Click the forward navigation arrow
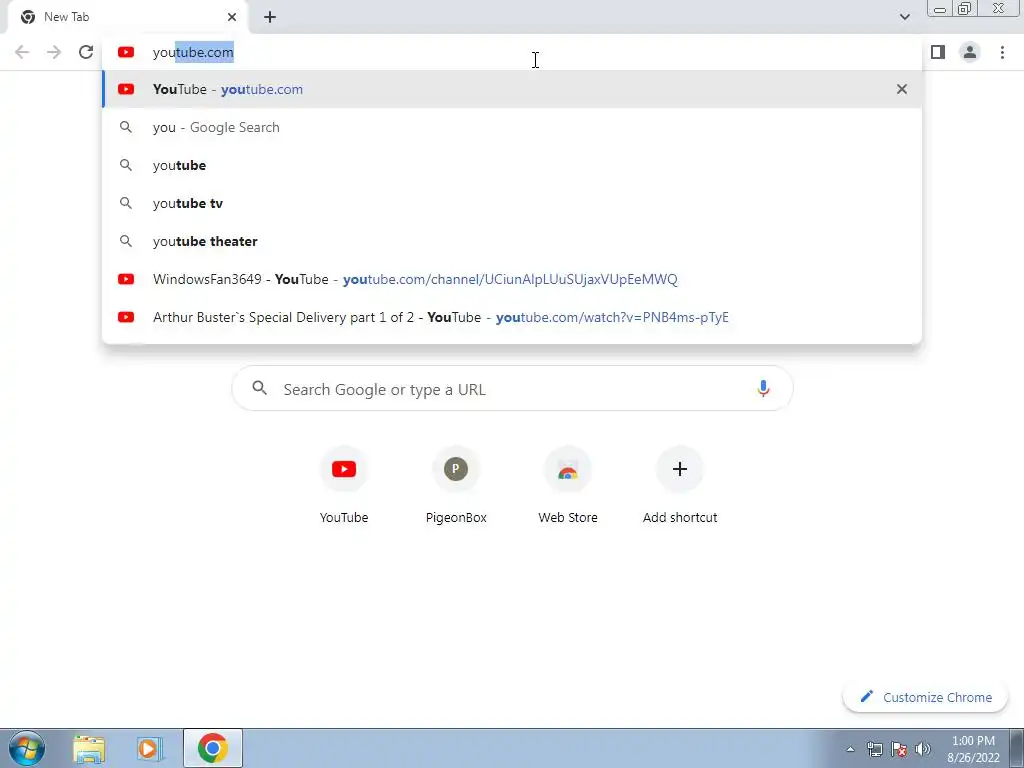Screen dimensions: 1024x768 pyautogui.click(x=54, y=52)
